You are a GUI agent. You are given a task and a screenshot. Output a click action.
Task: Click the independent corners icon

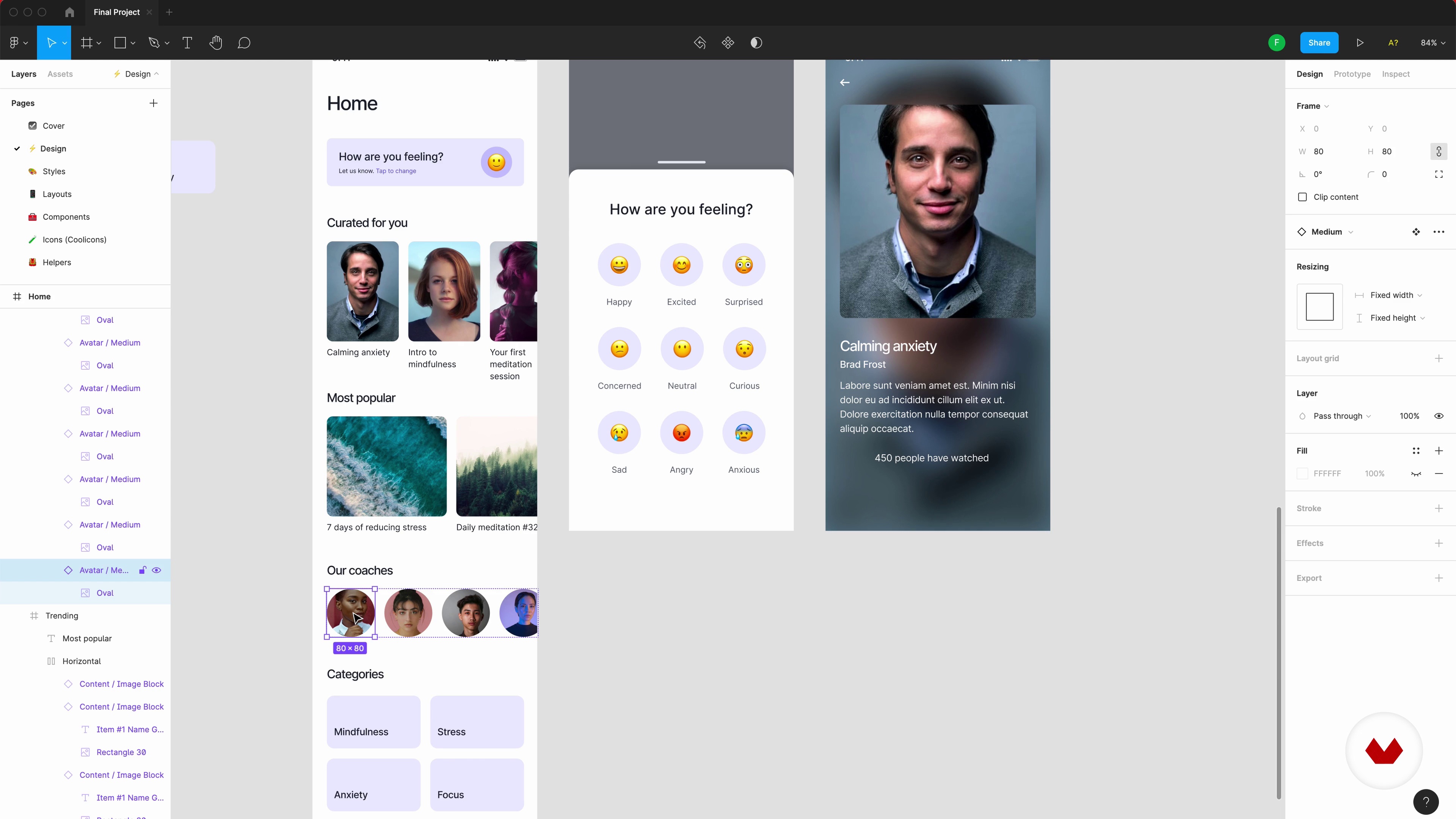[1439, 174]
